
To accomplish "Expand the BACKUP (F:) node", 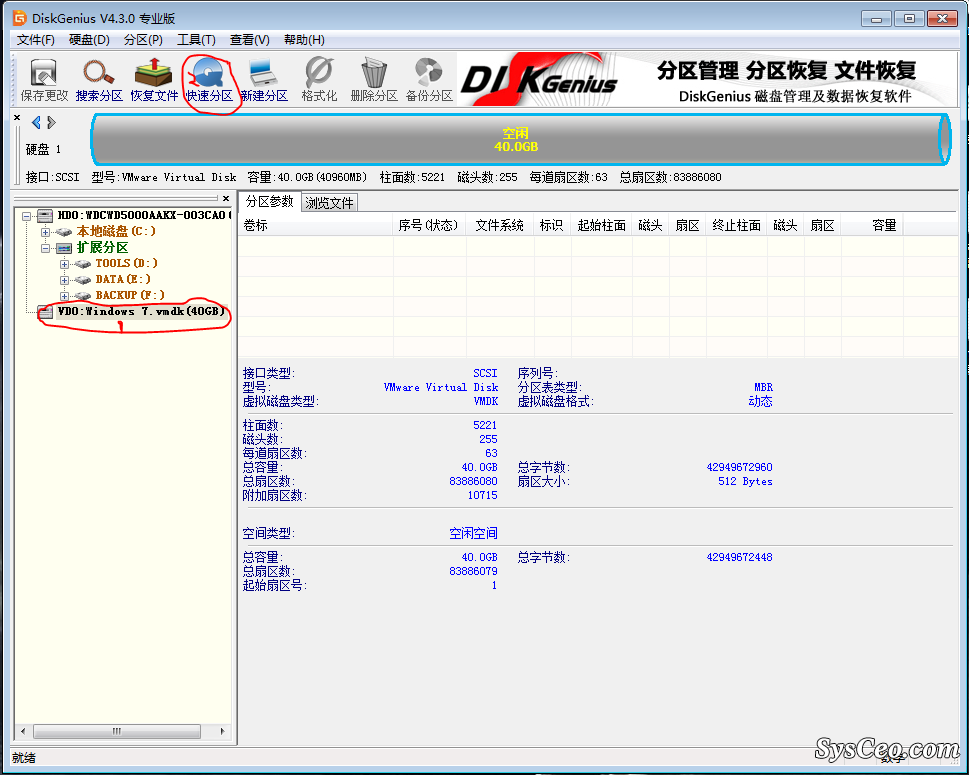I will [64, 297].
